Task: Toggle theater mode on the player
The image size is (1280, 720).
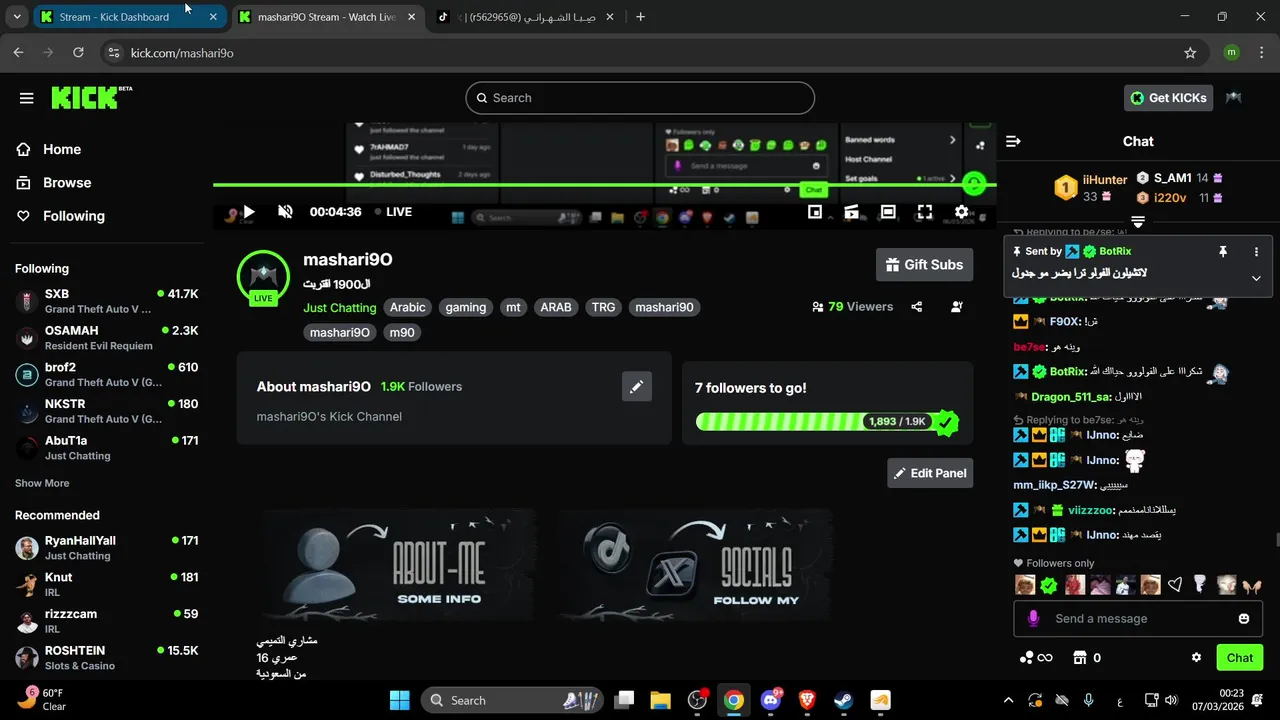Action: pyautogui.click(x=888, y=212)
